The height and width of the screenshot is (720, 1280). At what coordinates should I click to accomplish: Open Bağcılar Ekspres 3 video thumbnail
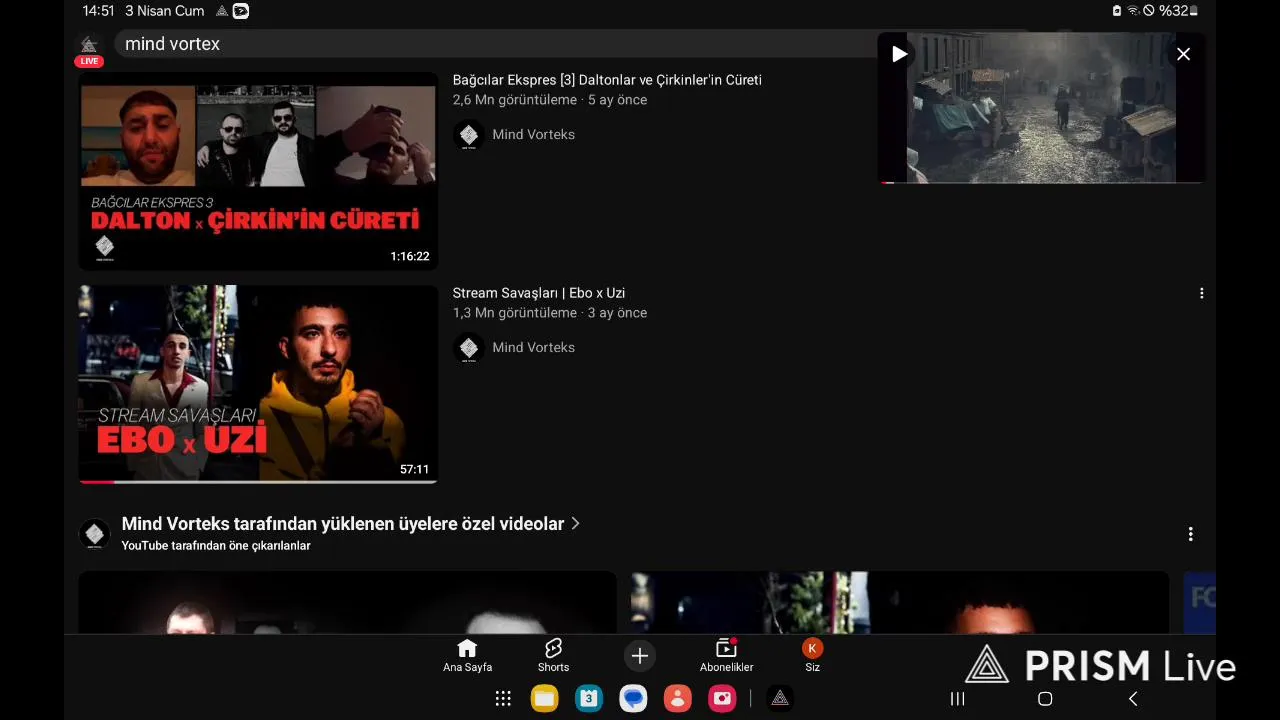(x=258, y=170)
